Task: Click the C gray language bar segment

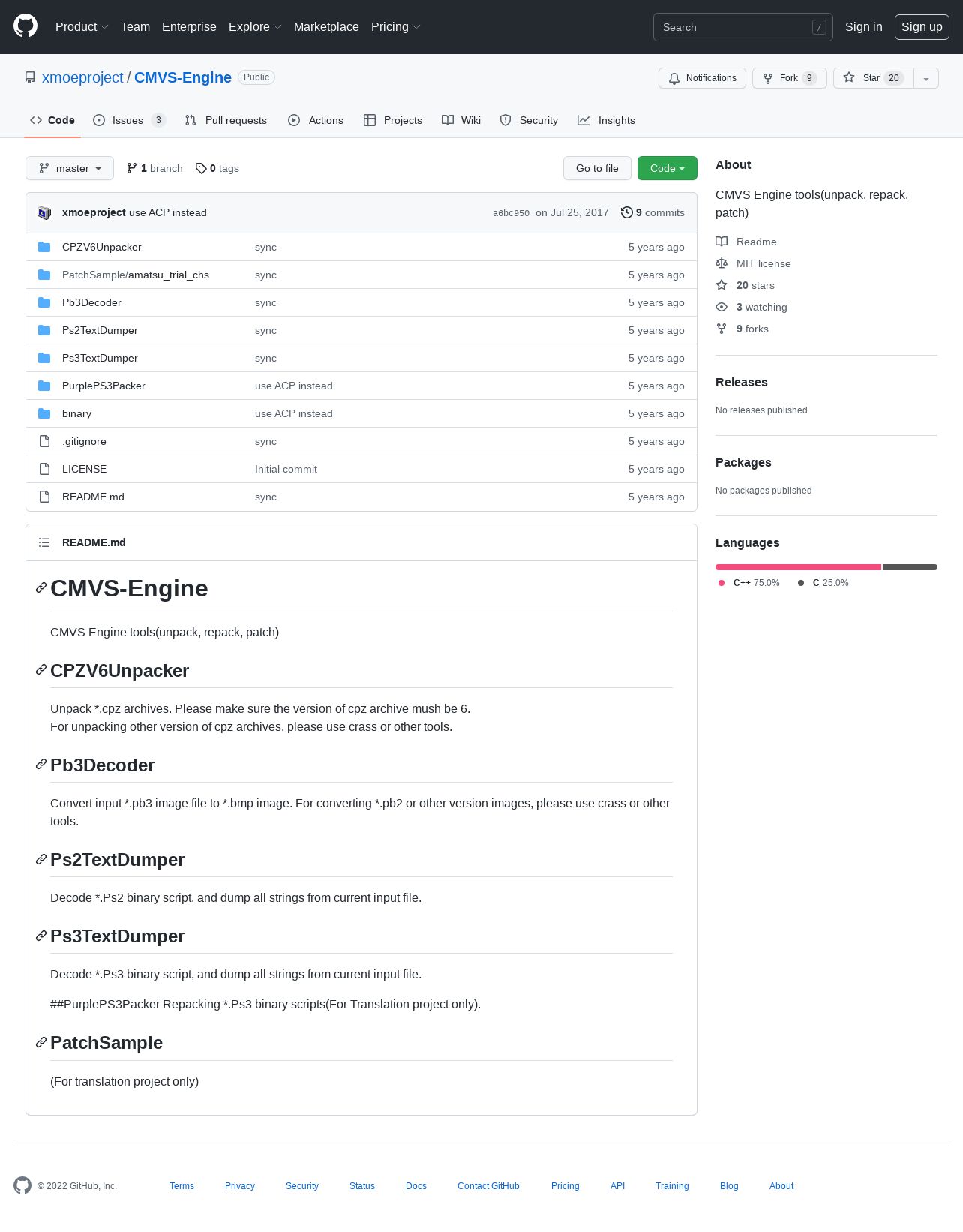Action: click(x=910, y=567)
